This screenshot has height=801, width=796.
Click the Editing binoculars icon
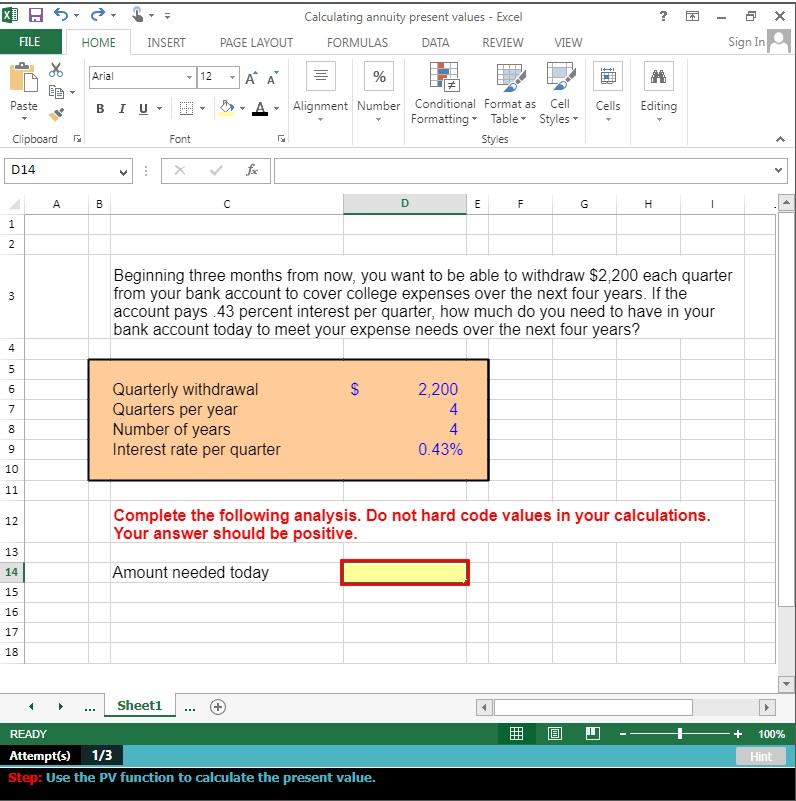[659, 76]
